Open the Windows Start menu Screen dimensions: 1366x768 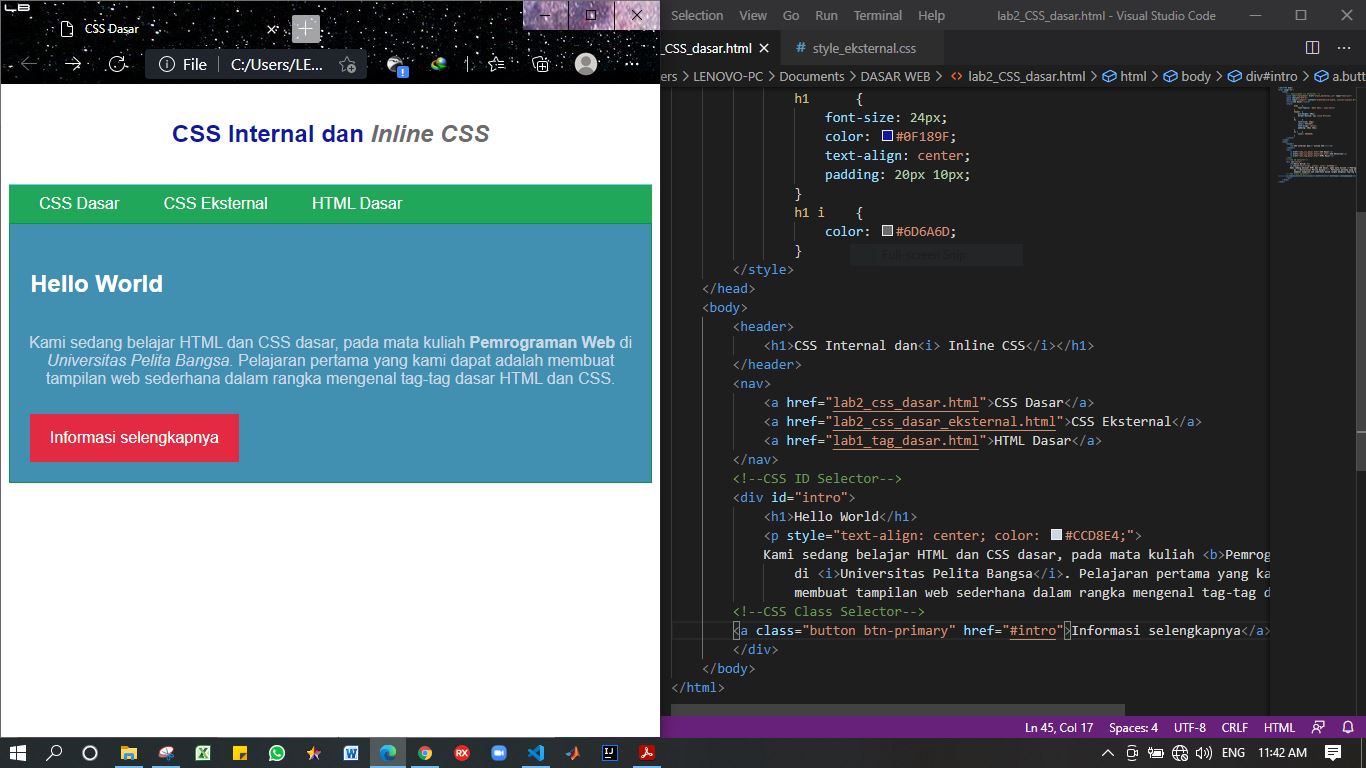(17, 752)
